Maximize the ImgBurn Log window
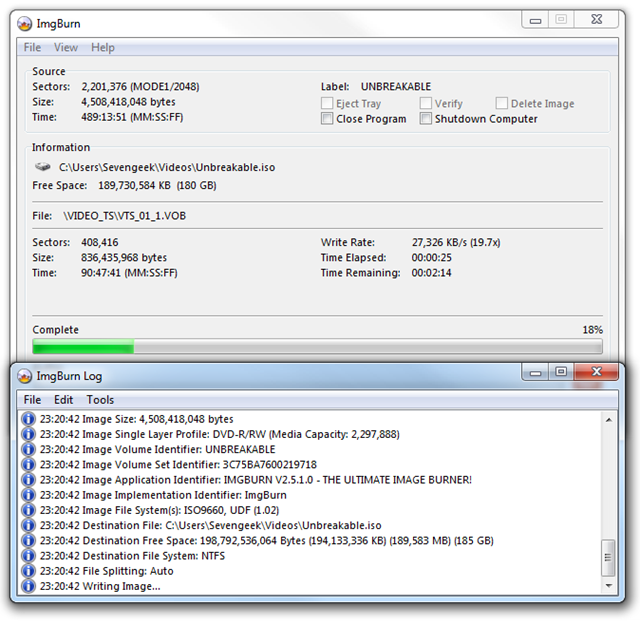Viewport: 640px width, 625px height. [561, 371]
